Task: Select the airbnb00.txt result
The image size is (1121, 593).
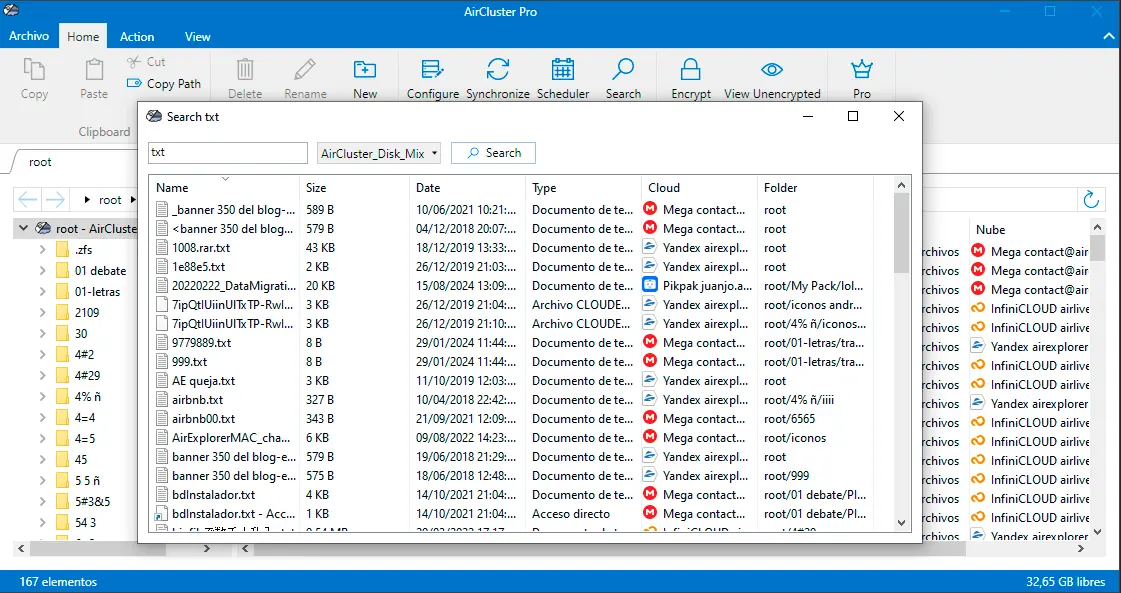Action: [x=204, y=418]
